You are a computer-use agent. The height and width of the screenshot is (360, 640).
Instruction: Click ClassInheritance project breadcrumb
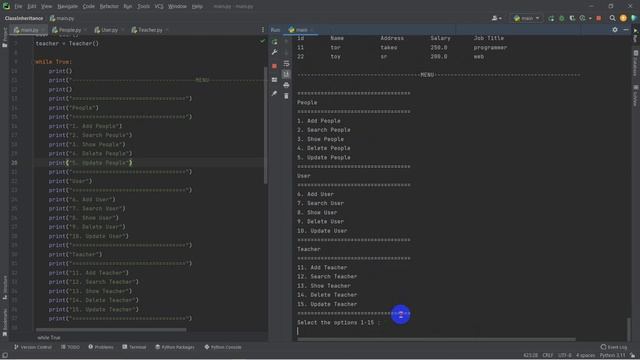(x=24, y=18)
